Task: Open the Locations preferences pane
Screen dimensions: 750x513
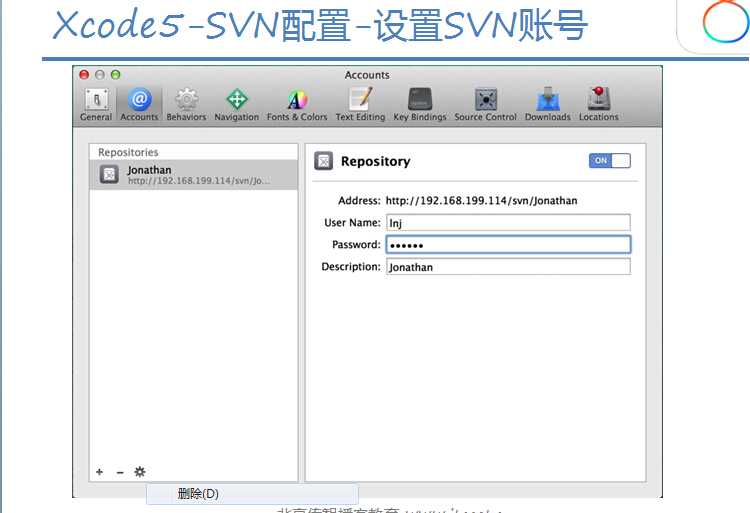Action: 598,104
